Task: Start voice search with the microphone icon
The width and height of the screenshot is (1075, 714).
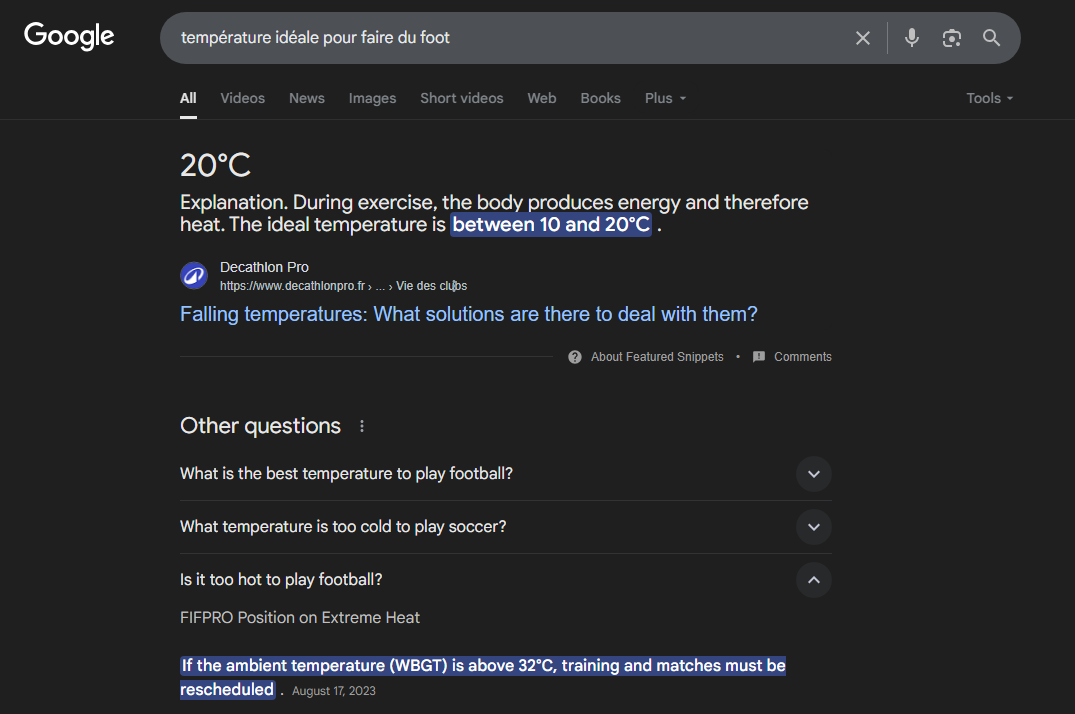Action: pos(912,38)
